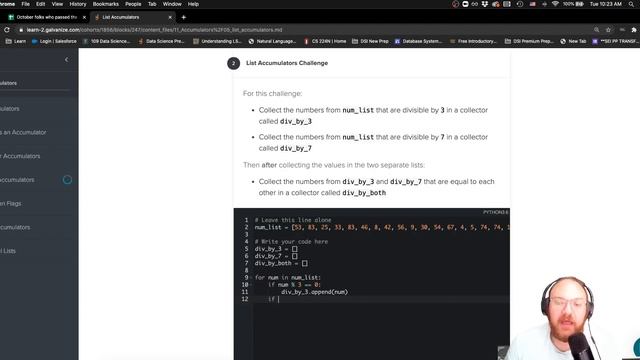Bookmark this page with the star icon

pyautogui.click(x=608, y=30)
